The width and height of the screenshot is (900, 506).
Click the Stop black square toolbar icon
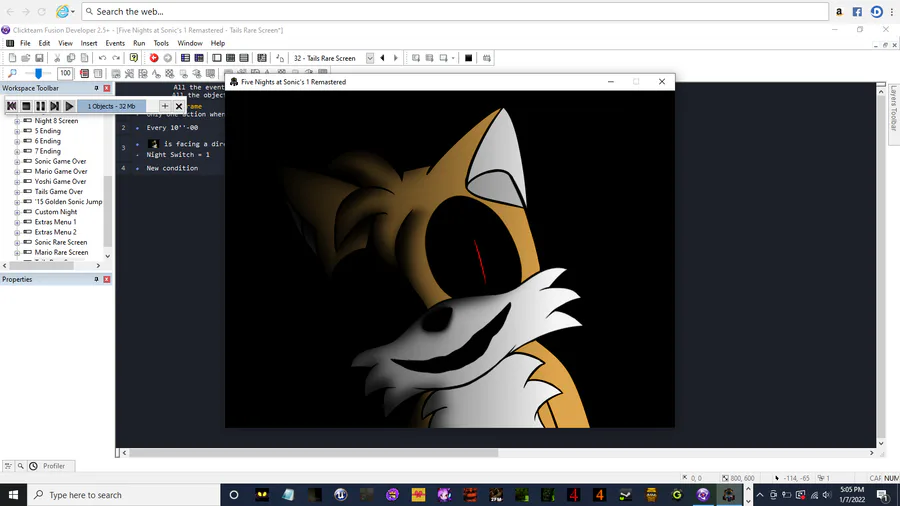(x=468, y=58)
